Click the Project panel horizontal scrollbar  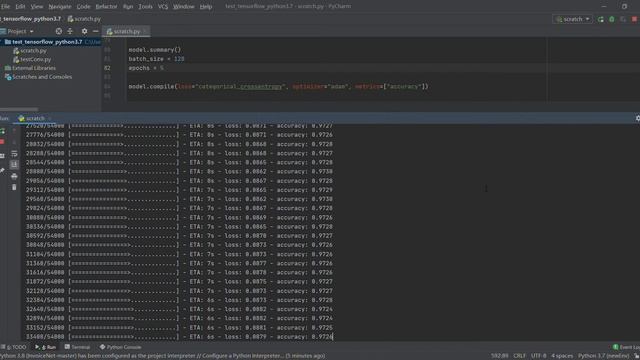click(19, 110)
